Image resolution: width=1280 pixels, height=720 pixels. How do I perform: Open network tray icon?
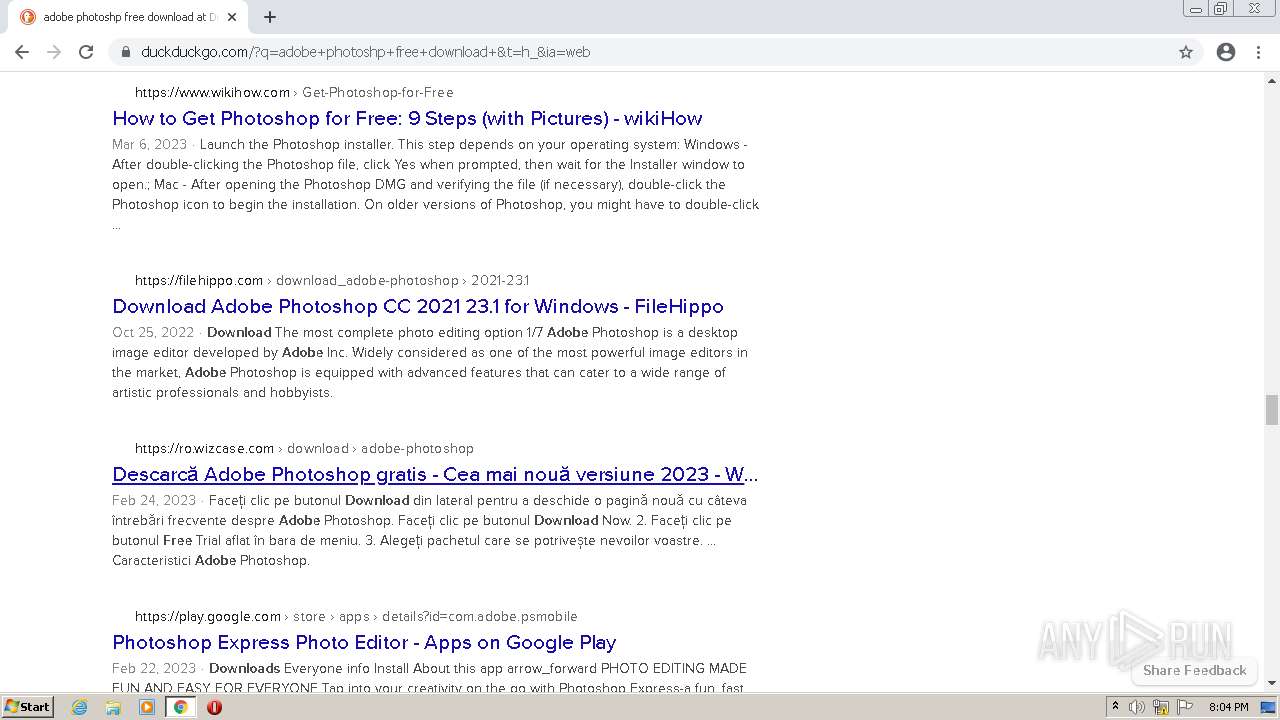pyautogui.click(x=1161, y=707)
